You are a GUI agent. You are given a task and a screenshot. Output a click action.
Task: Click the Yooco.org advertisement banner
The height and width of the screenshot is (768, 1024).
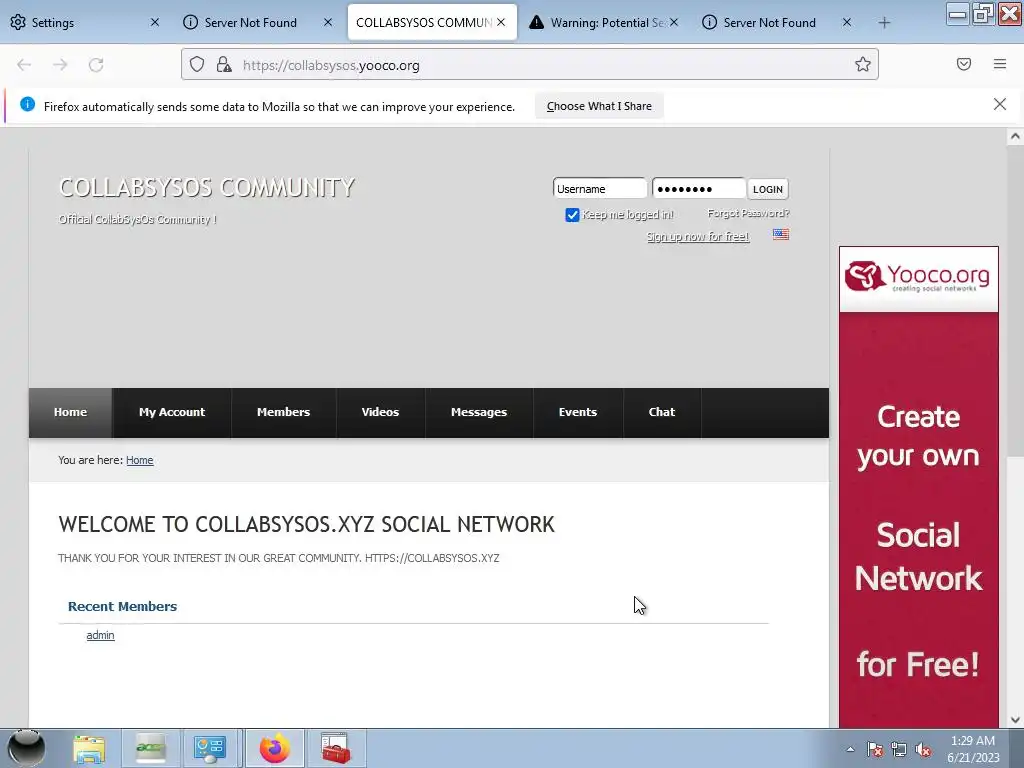coord(919,487)
